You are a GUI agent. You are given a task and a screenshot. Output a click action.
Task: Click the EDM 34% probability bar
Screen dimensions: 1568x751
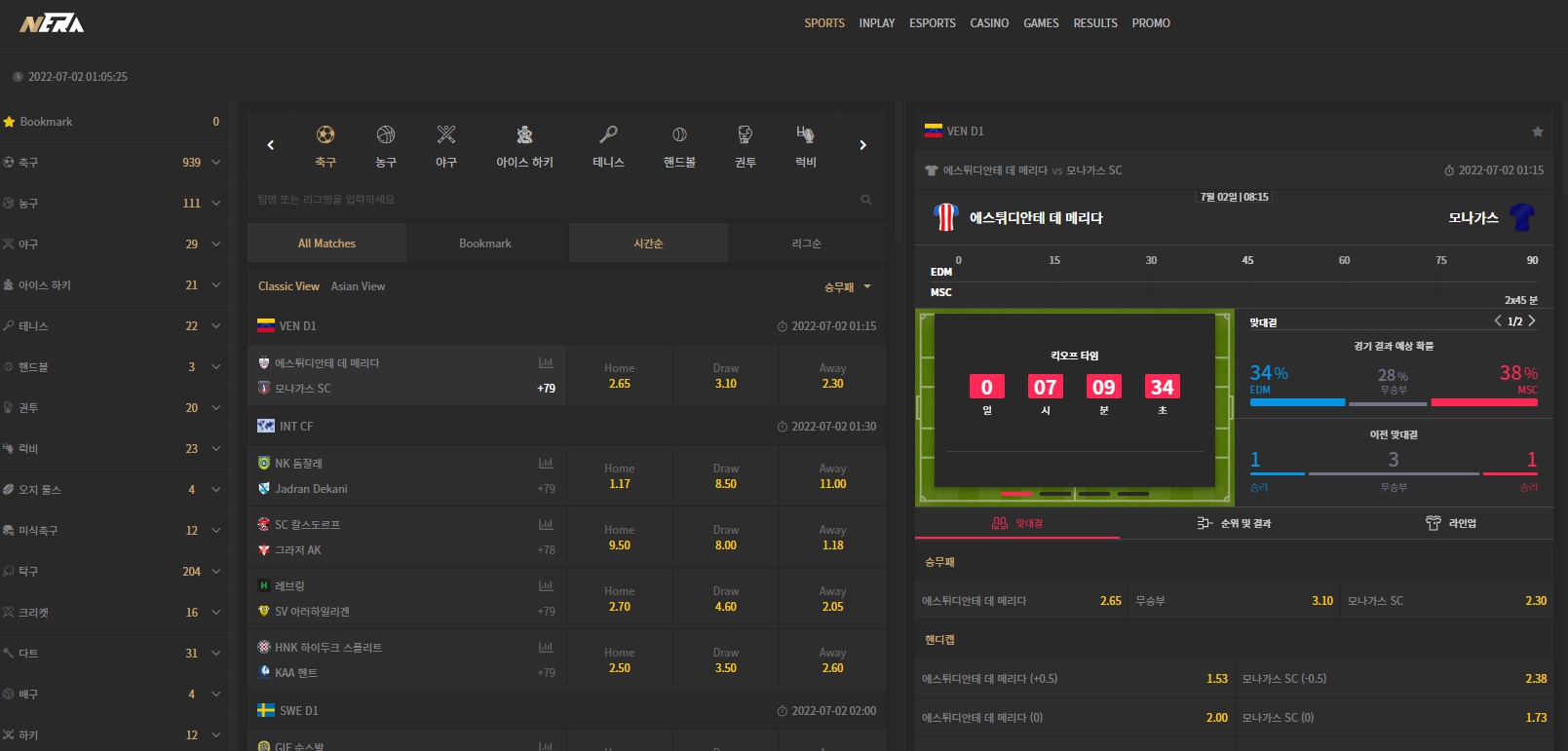click(x=1297, y=402)
